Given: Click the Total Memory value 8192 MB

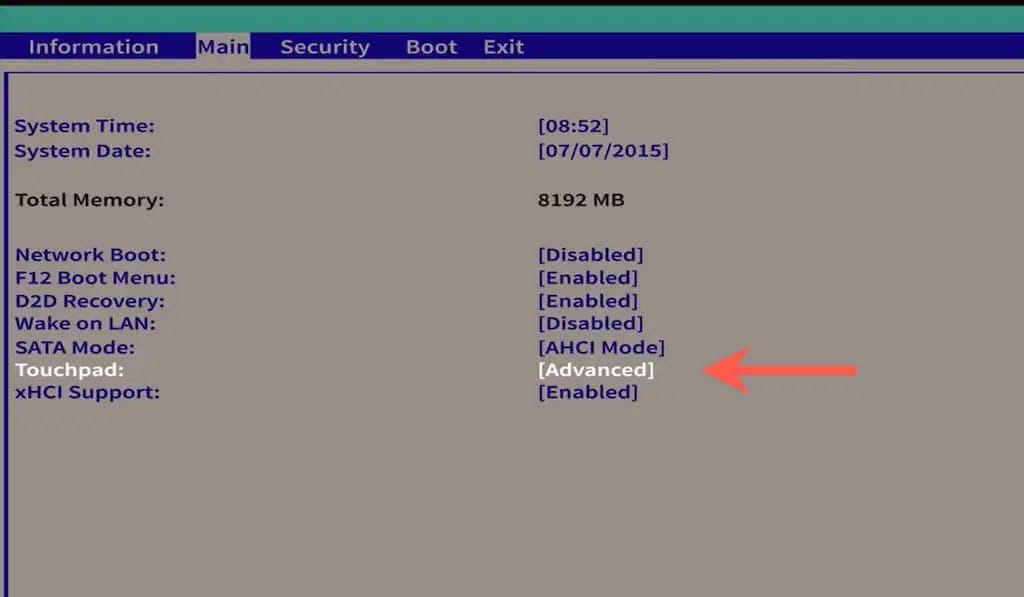Looking at the screenshot, I should click(x=580, y=199).
